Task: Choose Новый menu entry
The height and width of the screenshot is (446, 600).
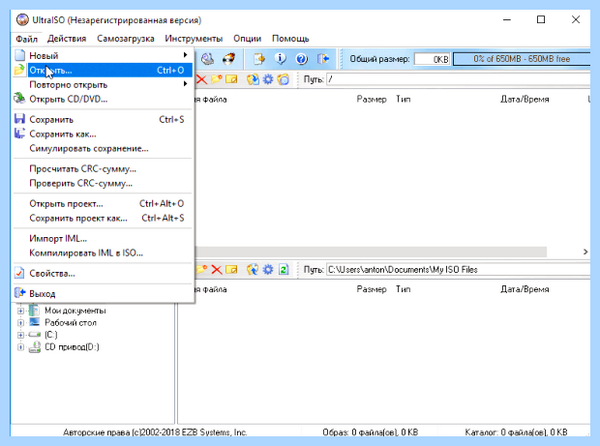Action: click(x=103, y=55)
